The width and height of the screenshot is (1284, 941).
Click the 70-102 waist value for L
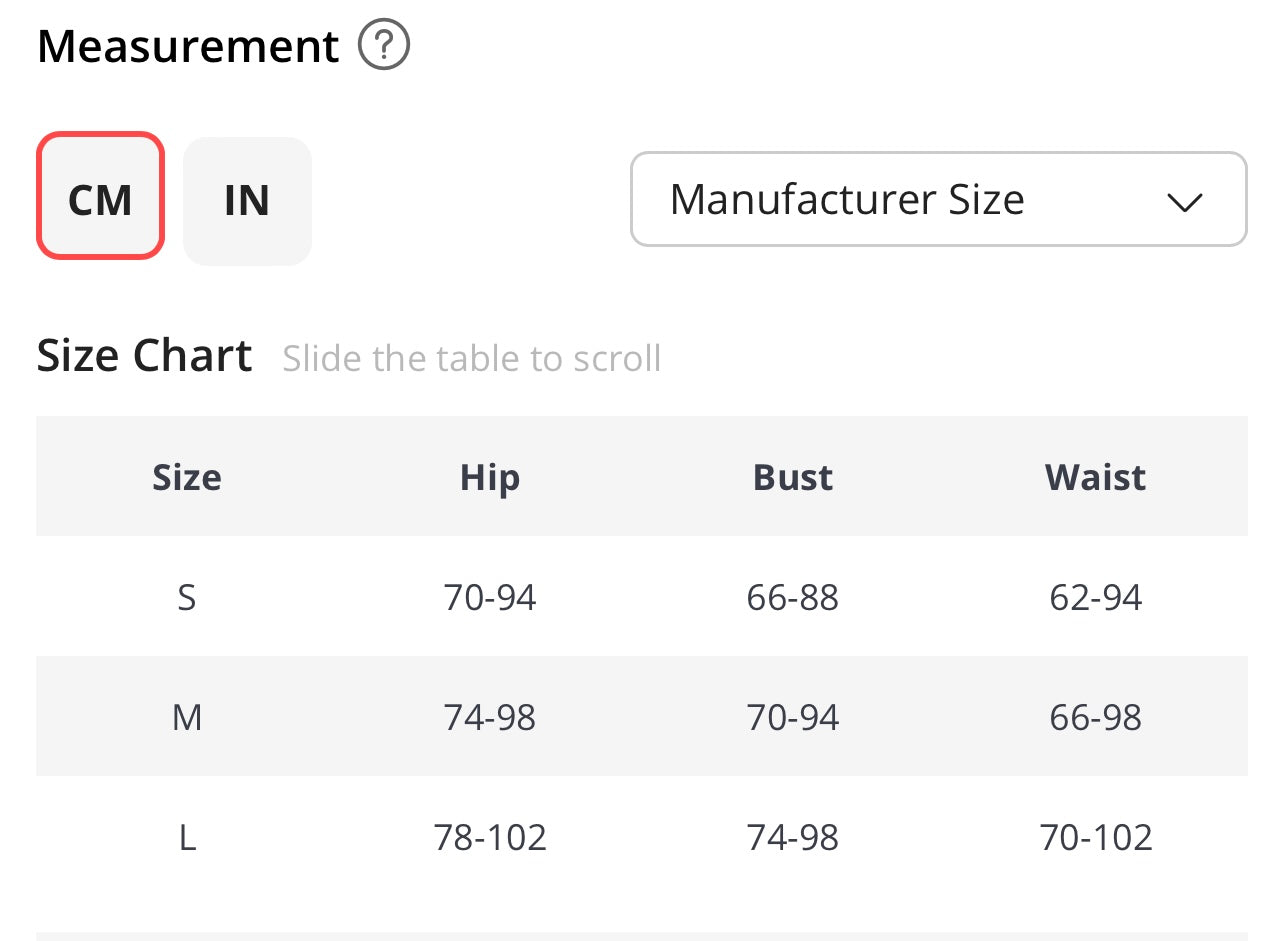pyautogui.click(x=1095, y=837)
